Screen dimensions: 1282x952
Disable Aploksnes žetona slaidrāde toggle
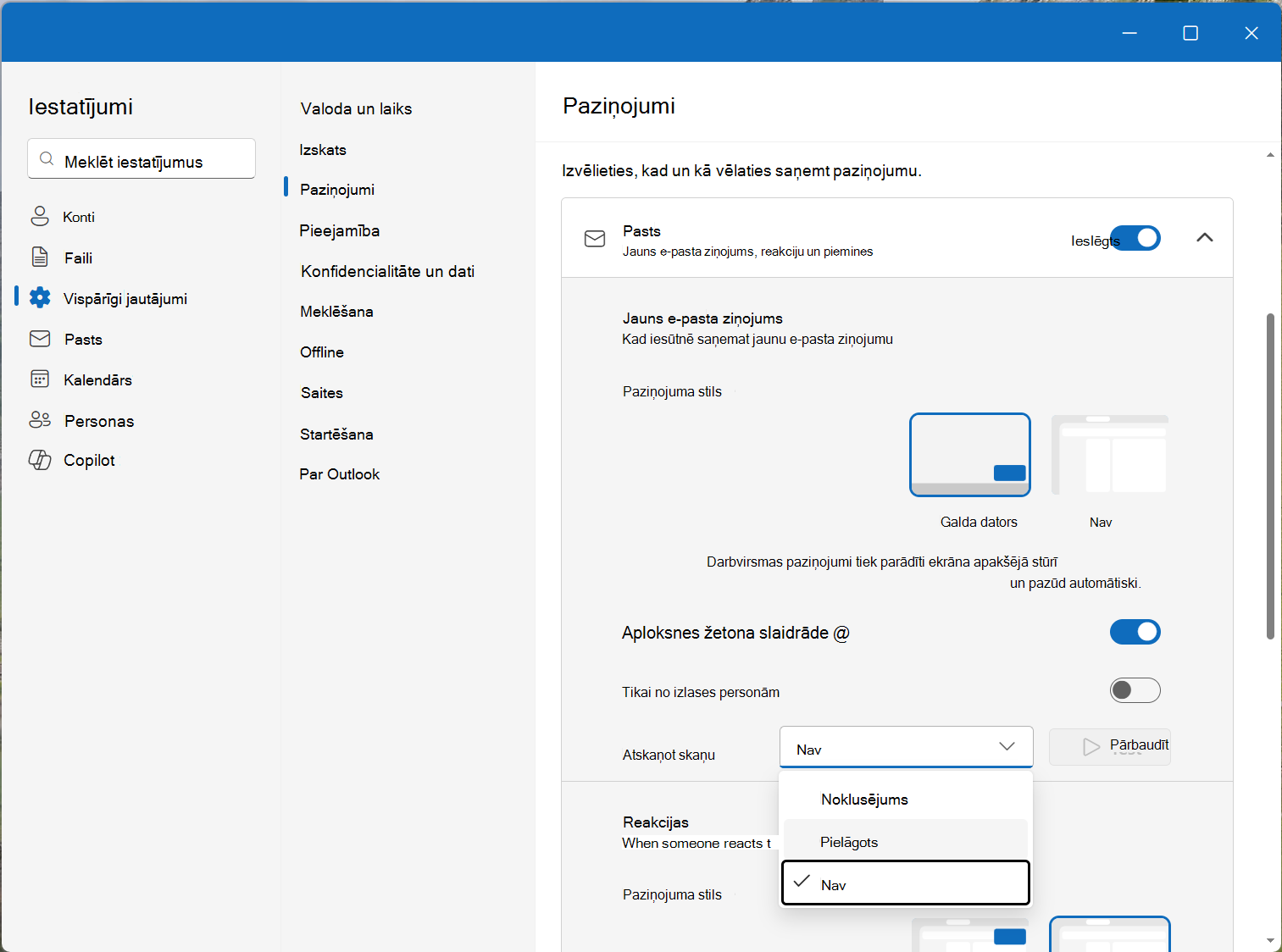click(1135, 632)
